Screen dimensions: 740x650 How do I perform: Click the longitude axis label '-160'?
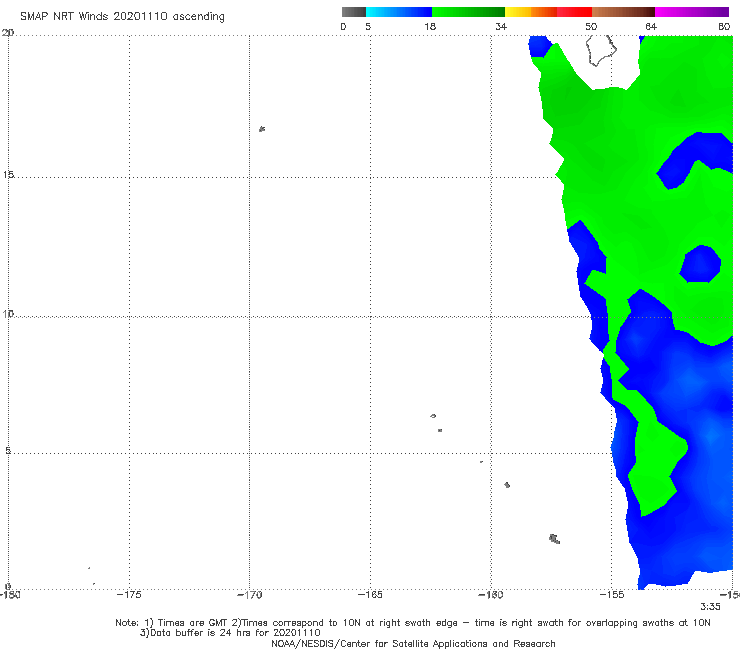pyautogui.click(x=491, y=595)
